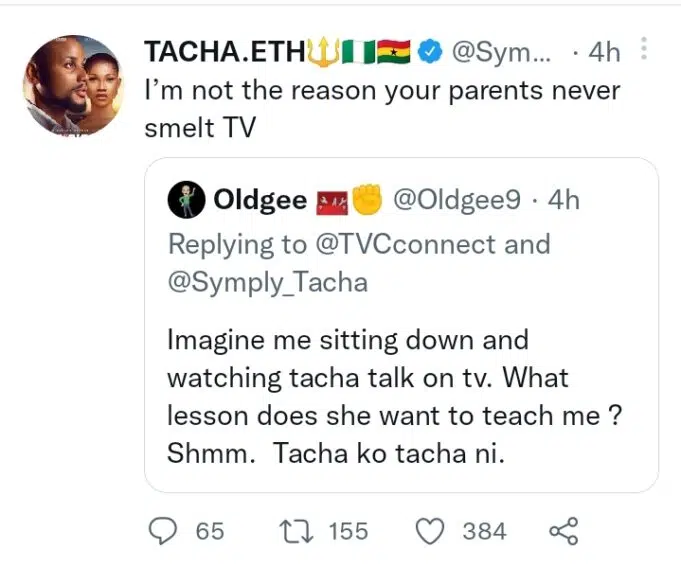Visit the @Oldgee9 handle

pos(457,201)
